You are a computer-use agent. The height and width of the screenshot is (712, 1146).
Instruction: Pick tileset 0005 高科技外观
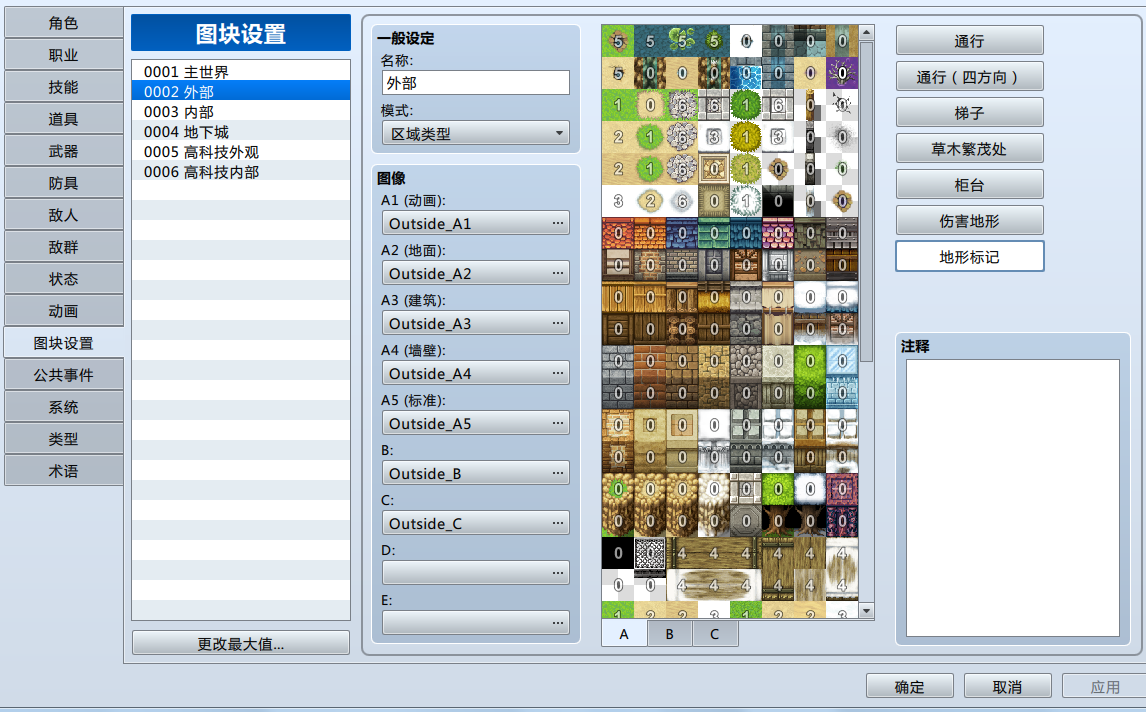[240, 152]
